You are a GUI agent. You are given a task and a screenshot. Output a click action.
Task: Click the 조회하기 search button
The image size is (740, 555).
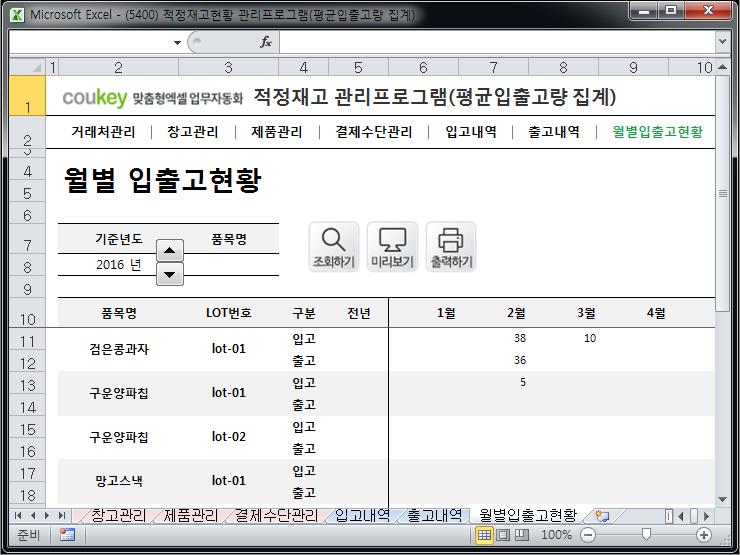[x=334, y=247]
